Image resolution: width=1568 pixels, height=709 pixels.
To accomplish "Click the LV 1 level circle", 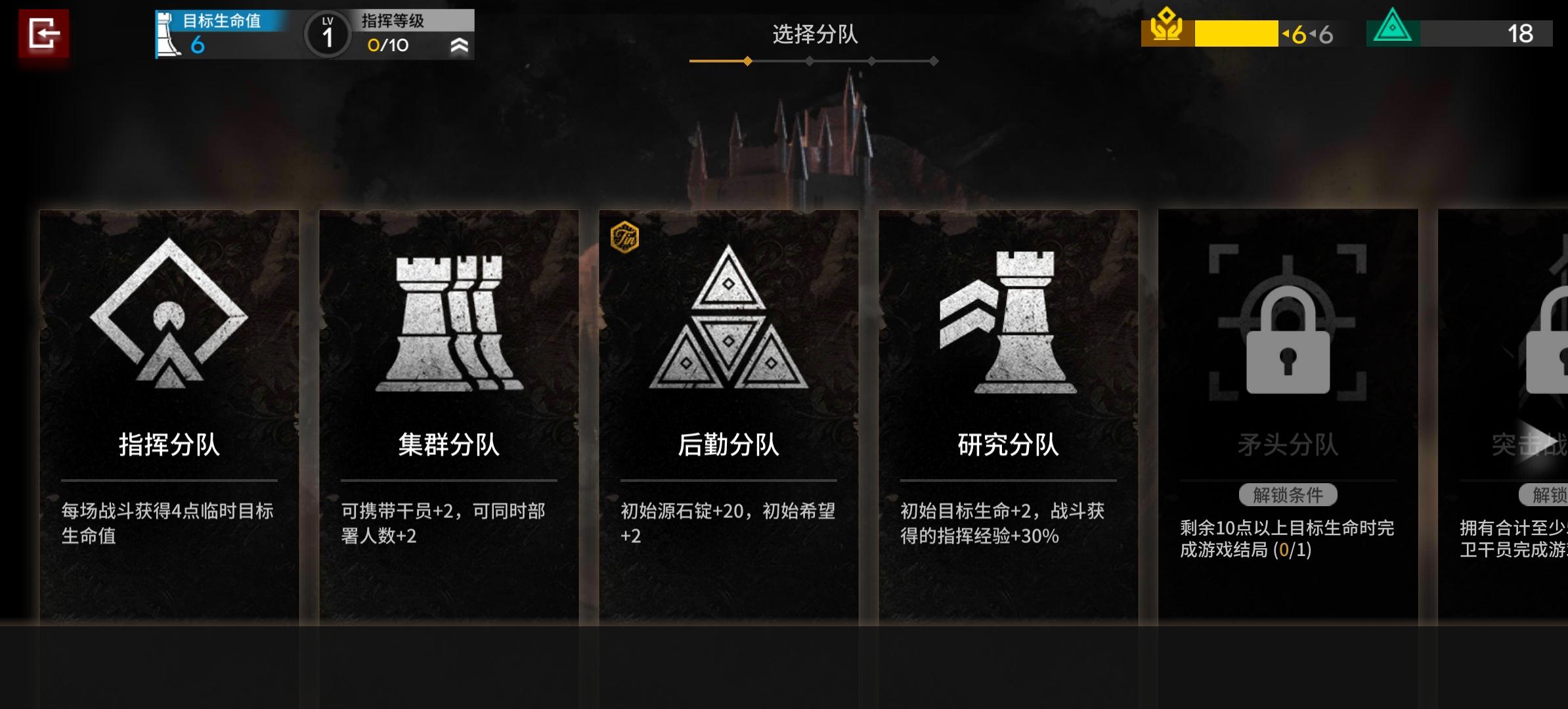I will click(x=327, y=34).
